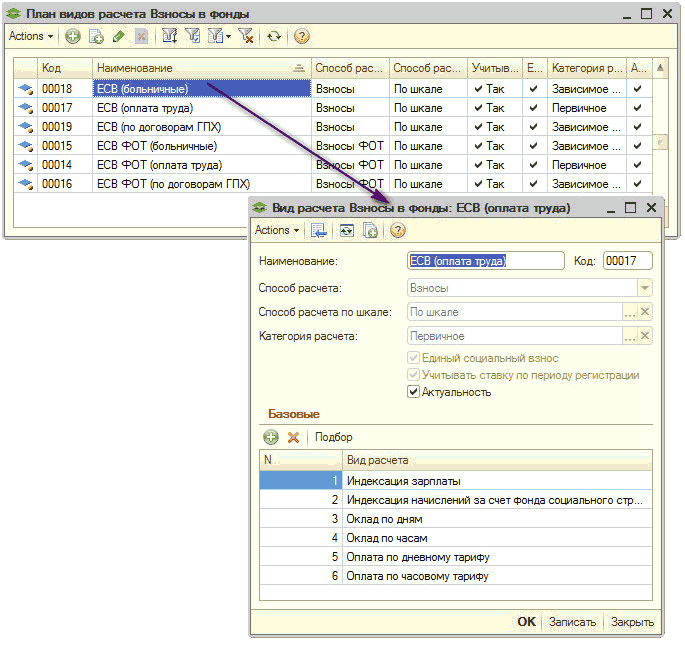This screenshot has width=685, height=645.
Task: Open help in the list window toolbar
Action: tap(301, 36)
